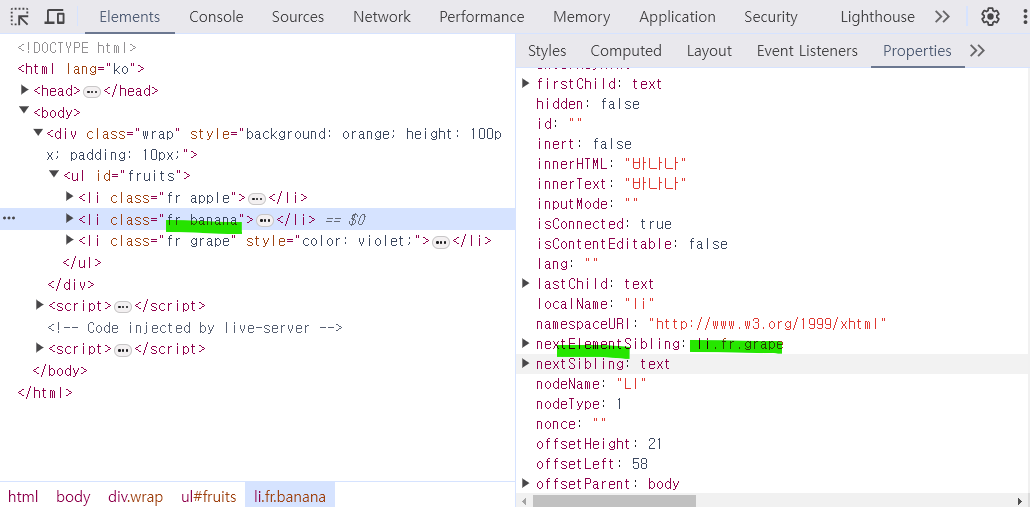Screen dimensions: 1030x507
Task: Click the innerText property row
Action: coord(612,184)
